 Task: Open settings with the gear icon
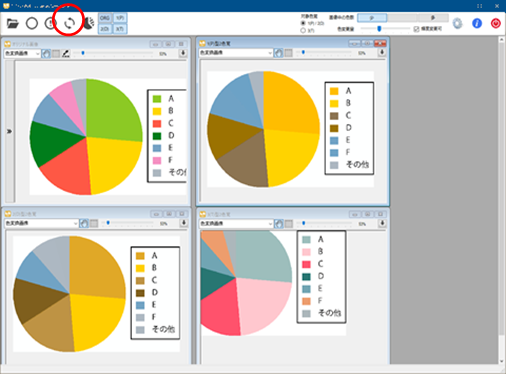(458, 23)
